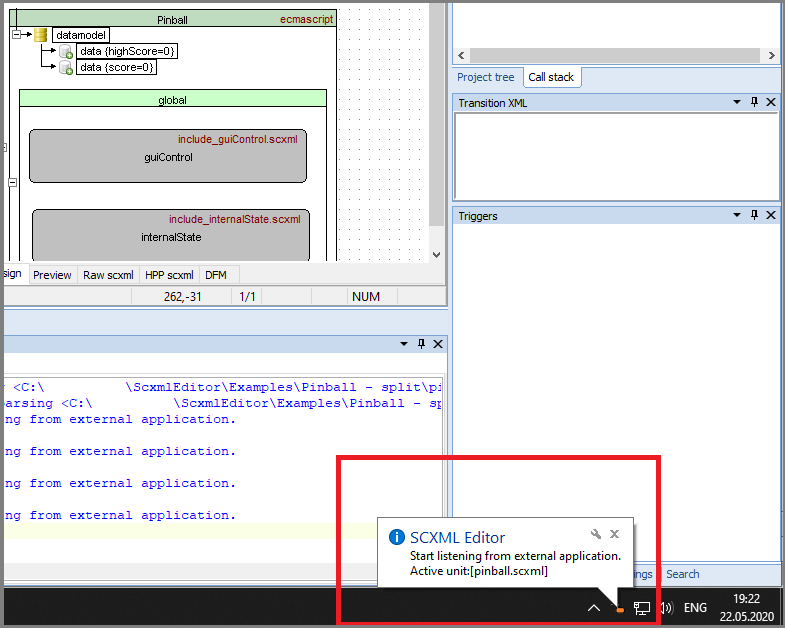Viewport: 785px width, 628px height.
Task: Open Triggers panel dropdown menu
Action: tap(736, 215)
